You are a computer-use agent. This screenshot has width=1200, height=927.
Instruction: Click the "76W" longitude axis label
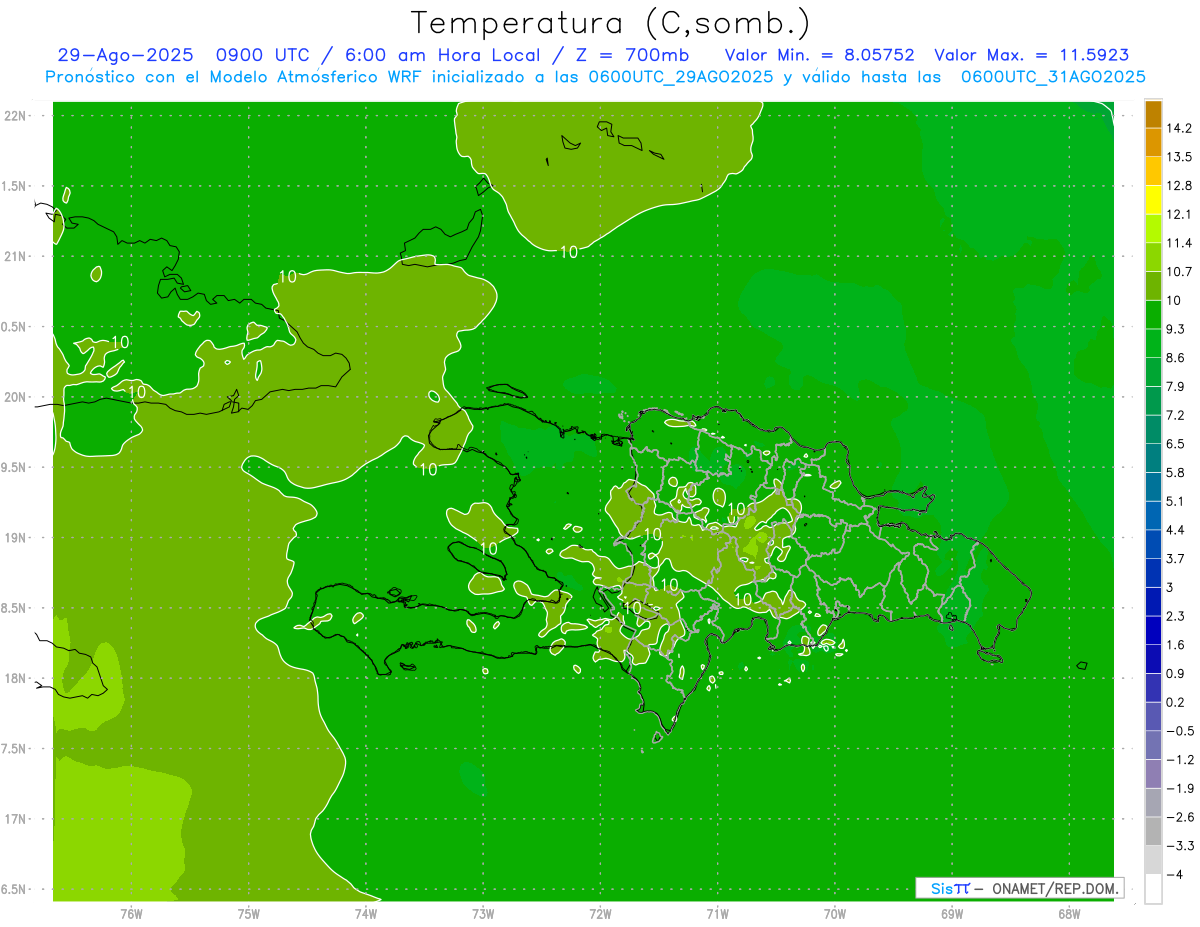132,913
